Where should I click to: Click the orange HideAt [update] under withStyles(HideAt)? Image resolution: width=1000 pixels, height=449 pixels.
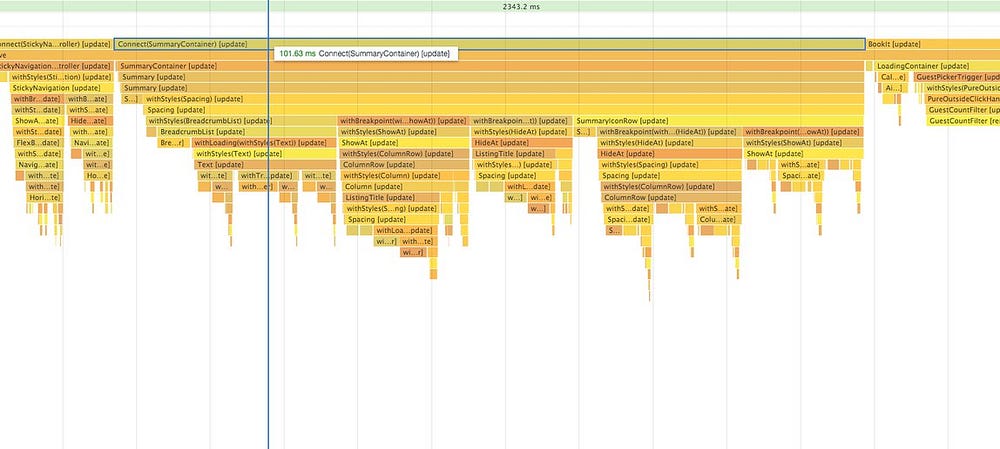(x=670, y=154)
